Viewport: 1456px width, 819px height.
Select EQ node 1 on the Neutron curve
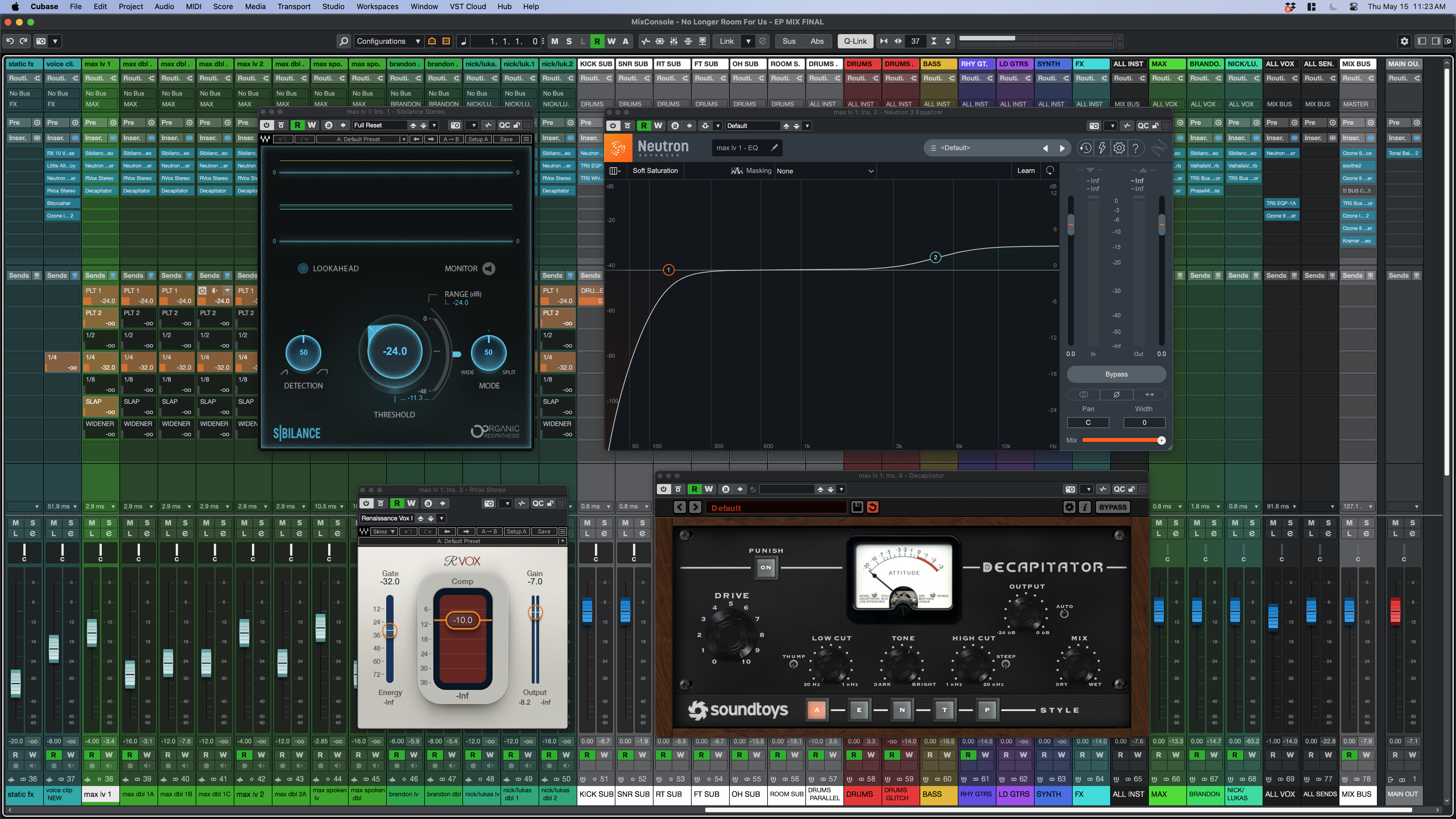[x=668, y=270]
